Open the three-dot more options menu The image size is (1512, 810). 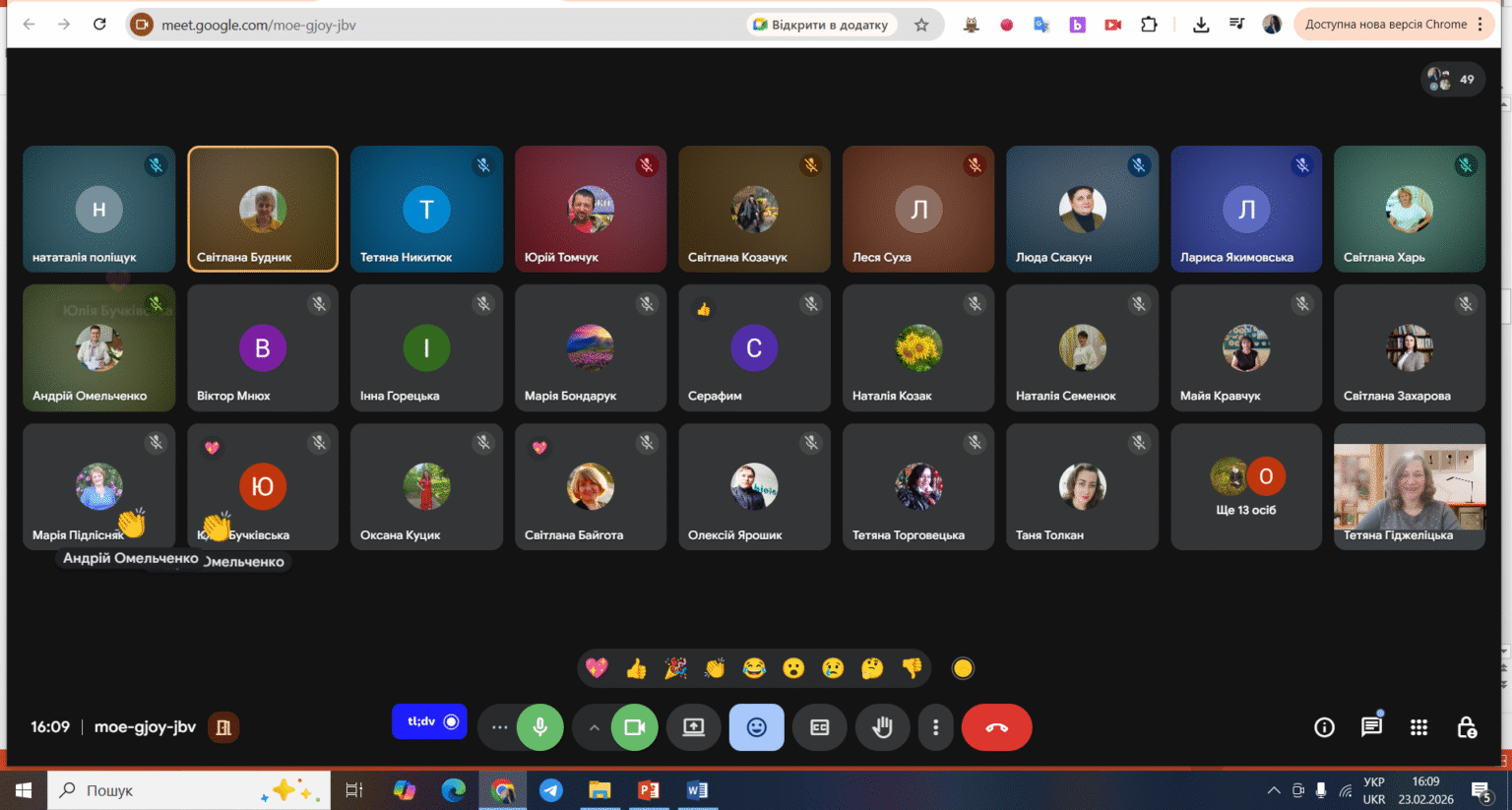pos(935,727)
